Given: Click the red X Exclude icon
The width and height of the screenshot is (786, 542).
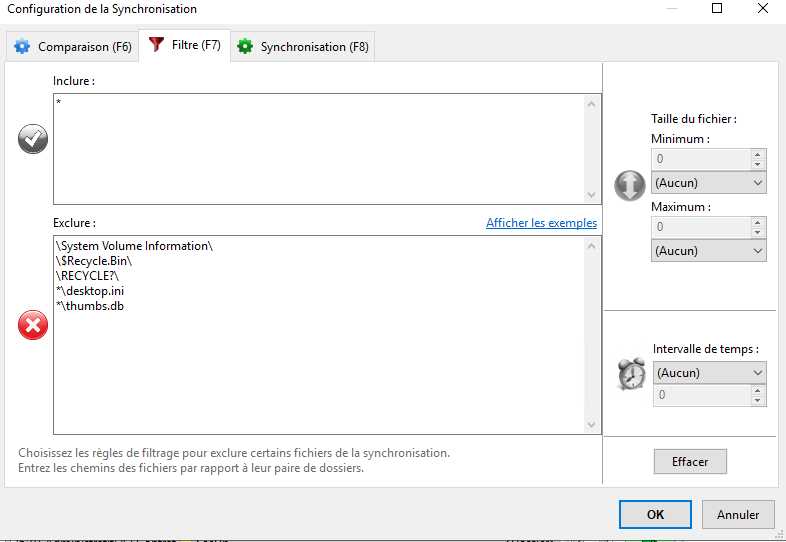Looking at the screenshot, I should point(33,325).
